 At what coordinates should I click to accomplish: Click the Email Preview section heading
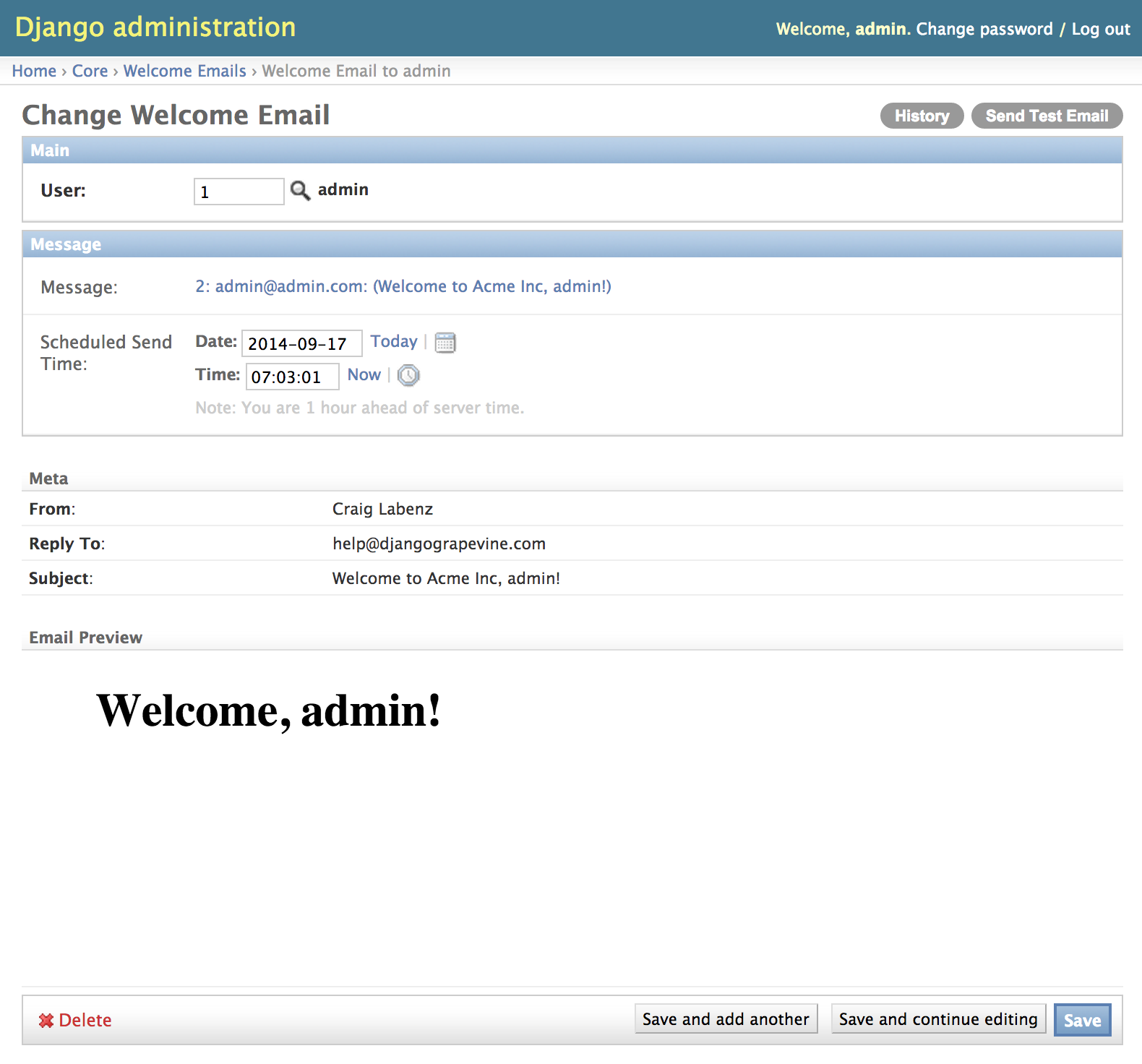tap(86, 638)
